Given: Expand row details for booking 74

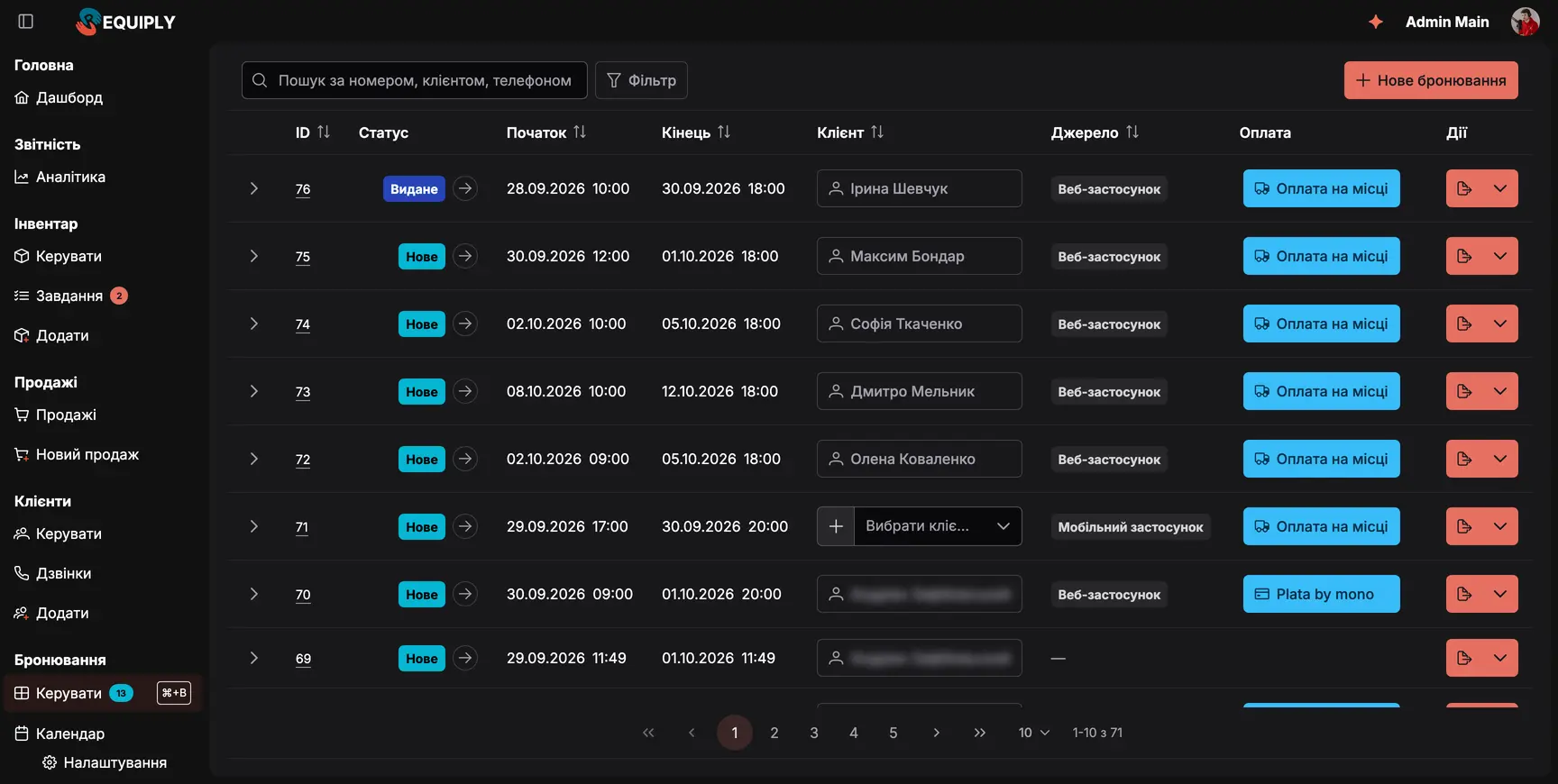Looking at the screenshot, I should pyautogui.click(x=254, y=324).
